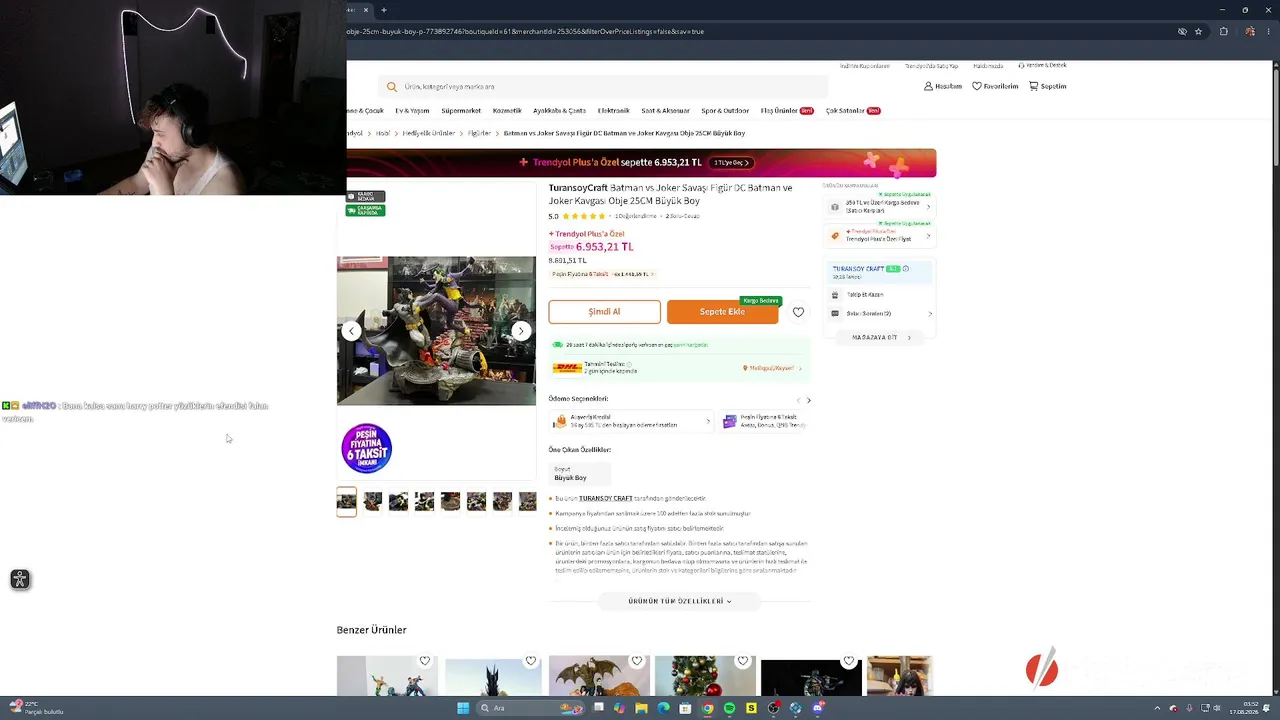1280x720 pixels.
Task: Bookmark this page with the star icon
Action: [x=1198, y=31]
